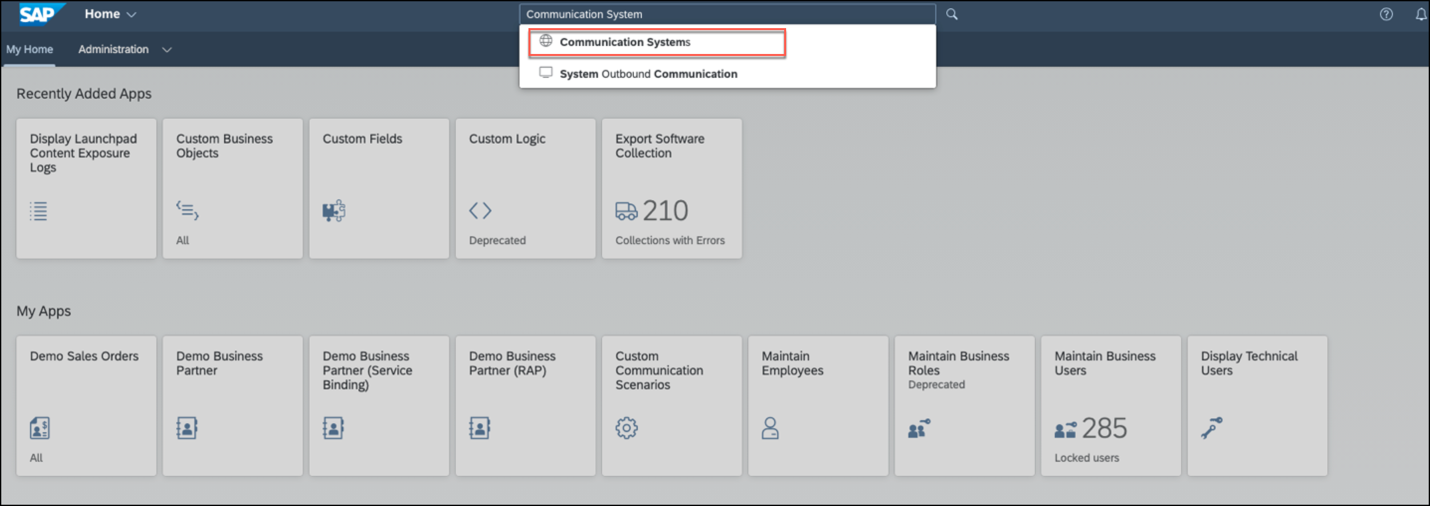The width and height of the screenshot is (1430, 510).
Task: Open the Demo Sales Orders tile
Action: [x=86, y=406]
